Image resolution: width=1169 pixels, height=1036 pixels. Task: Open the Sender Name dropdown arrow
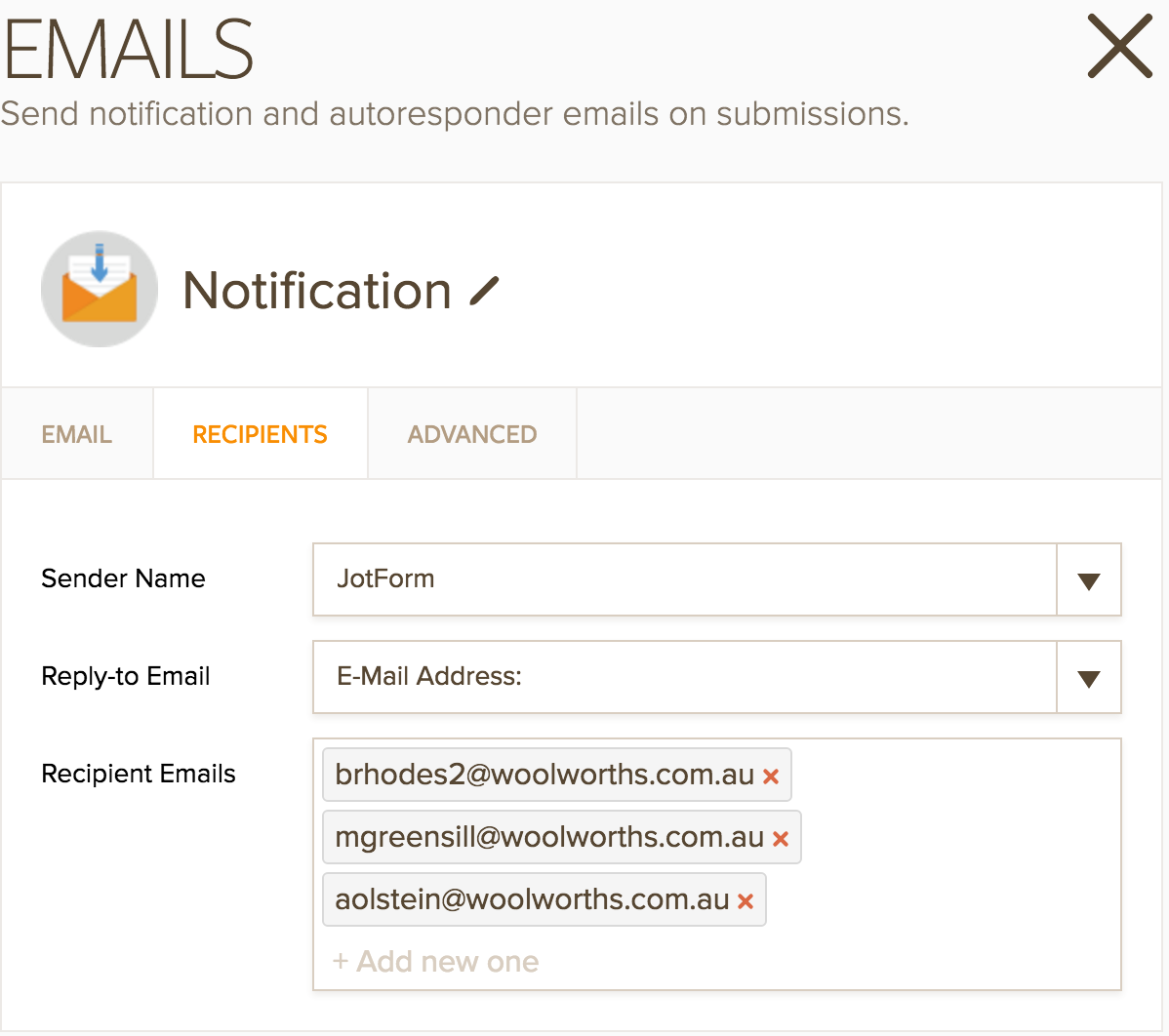(1088, 580)
